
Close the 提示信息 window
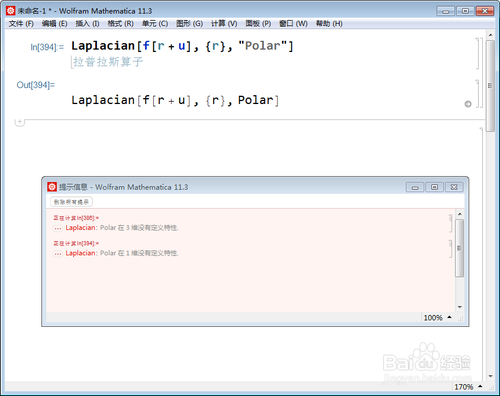pyautogui.click(x=454, y=187)
